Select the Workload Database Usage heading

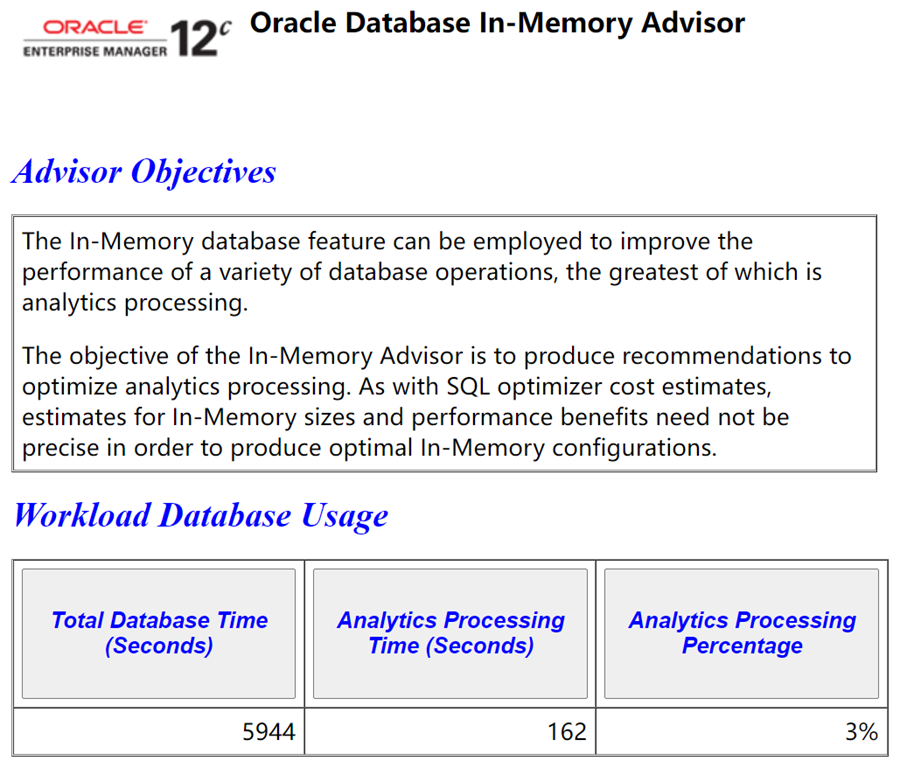pyautogui.click(x=201, y=516)
